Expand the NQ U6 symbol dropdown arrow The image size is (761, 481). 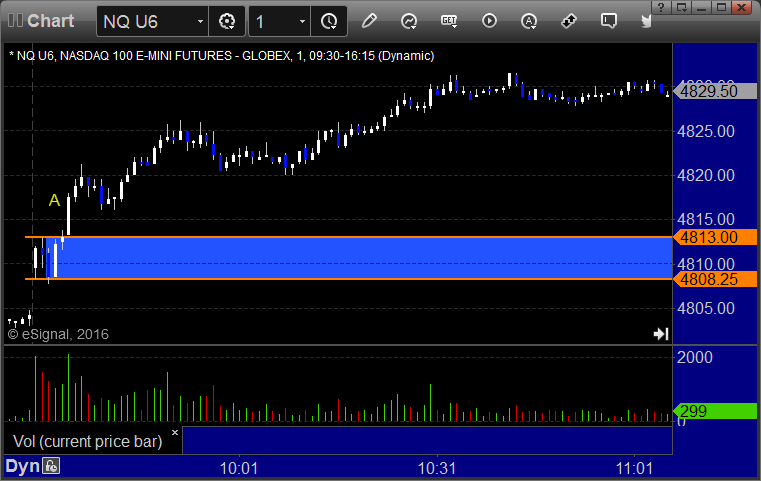(200, 21)
